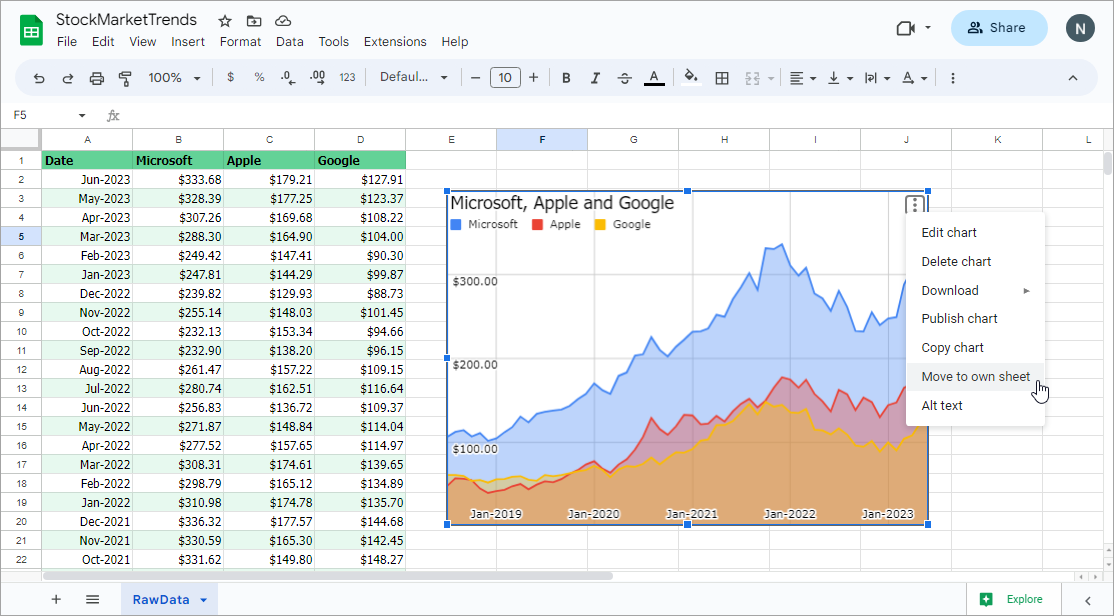Add a new sheet with plus
Viewport: 1114px width, 616px height.
[x=56, y=600]
